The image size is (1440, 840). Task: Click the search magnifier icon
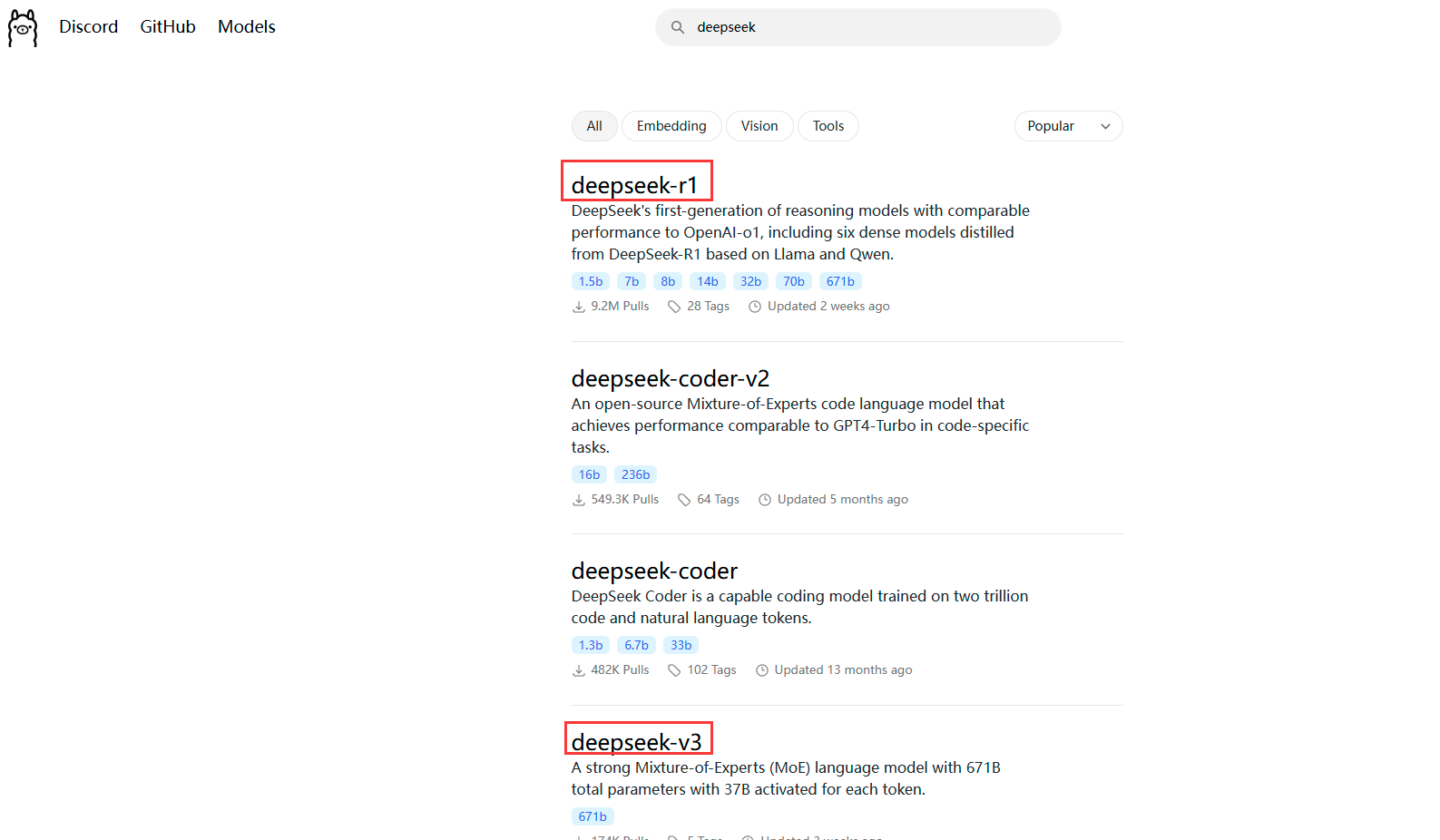678,27
